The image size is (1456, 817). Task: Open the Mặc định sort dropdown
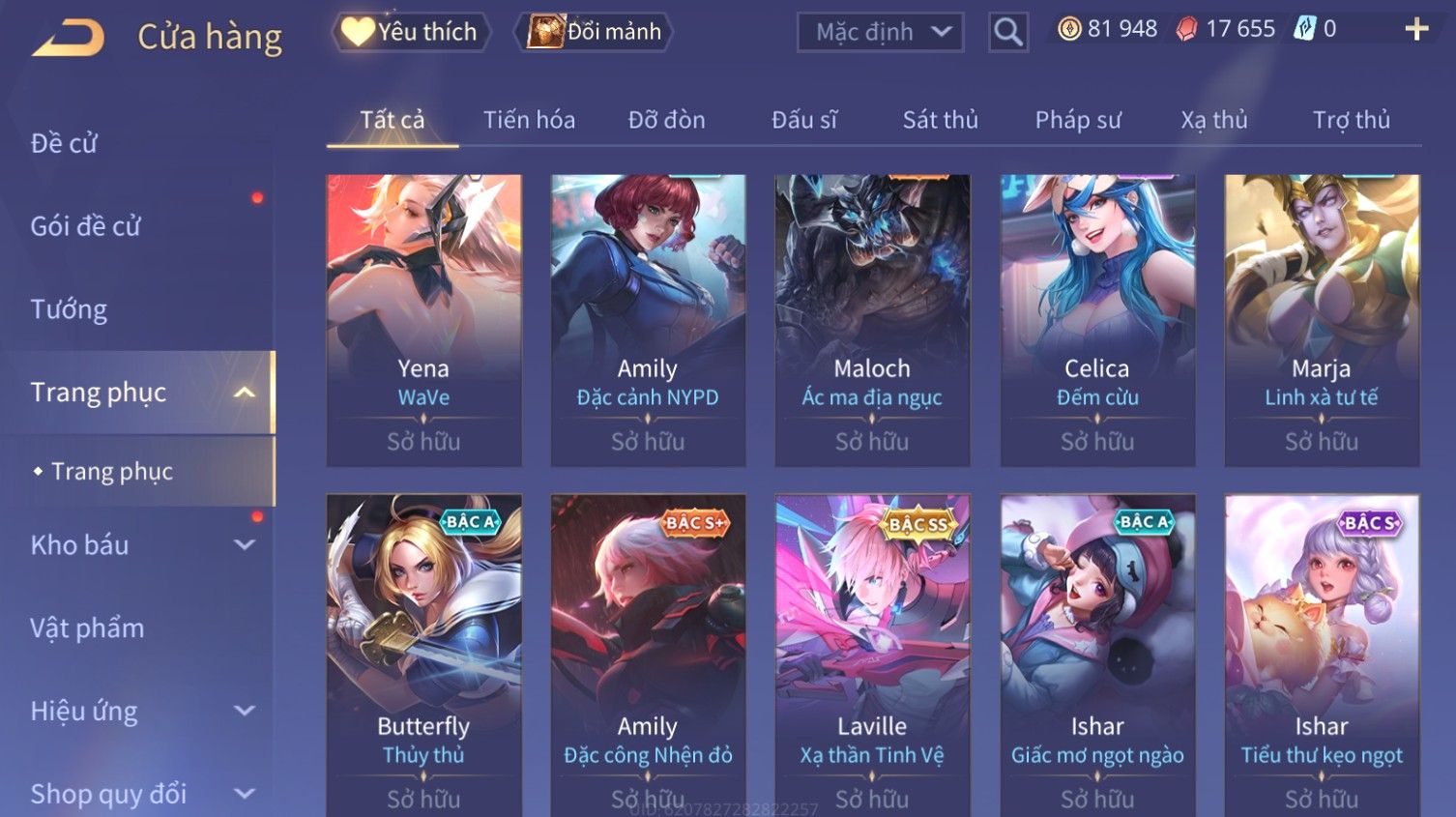coord(880,32)
